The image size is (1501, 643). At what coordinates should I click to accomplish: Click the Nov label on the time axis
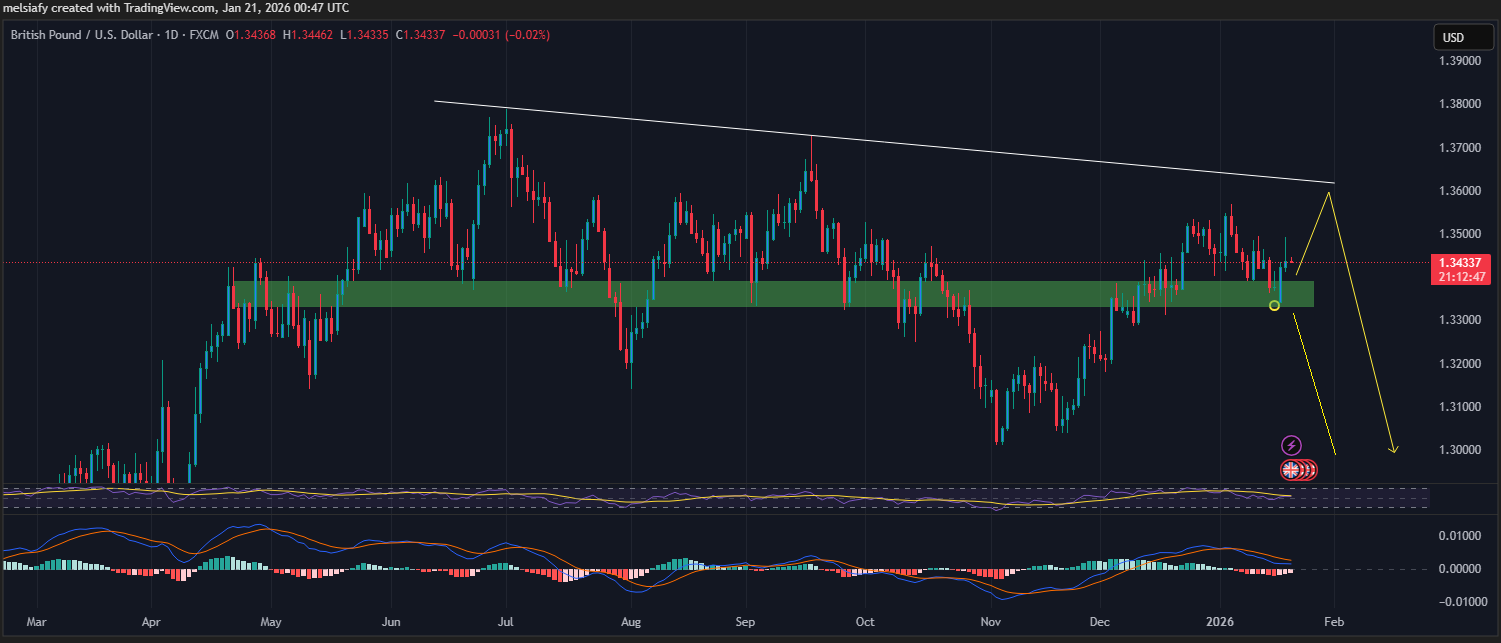click(x=990, y=622)
